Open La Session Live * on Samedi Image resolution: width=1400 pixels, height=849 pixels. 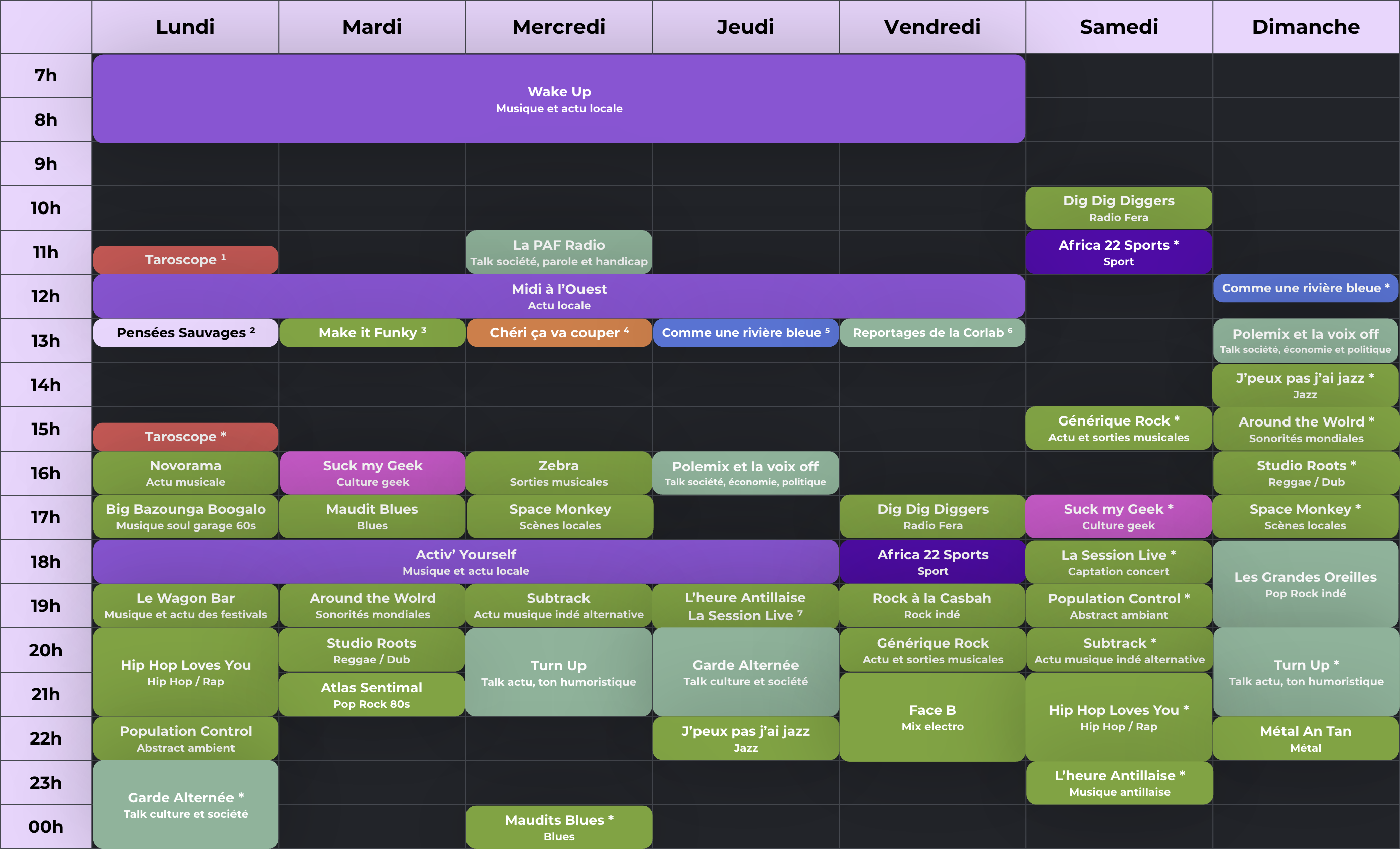tap(1119, 562)
